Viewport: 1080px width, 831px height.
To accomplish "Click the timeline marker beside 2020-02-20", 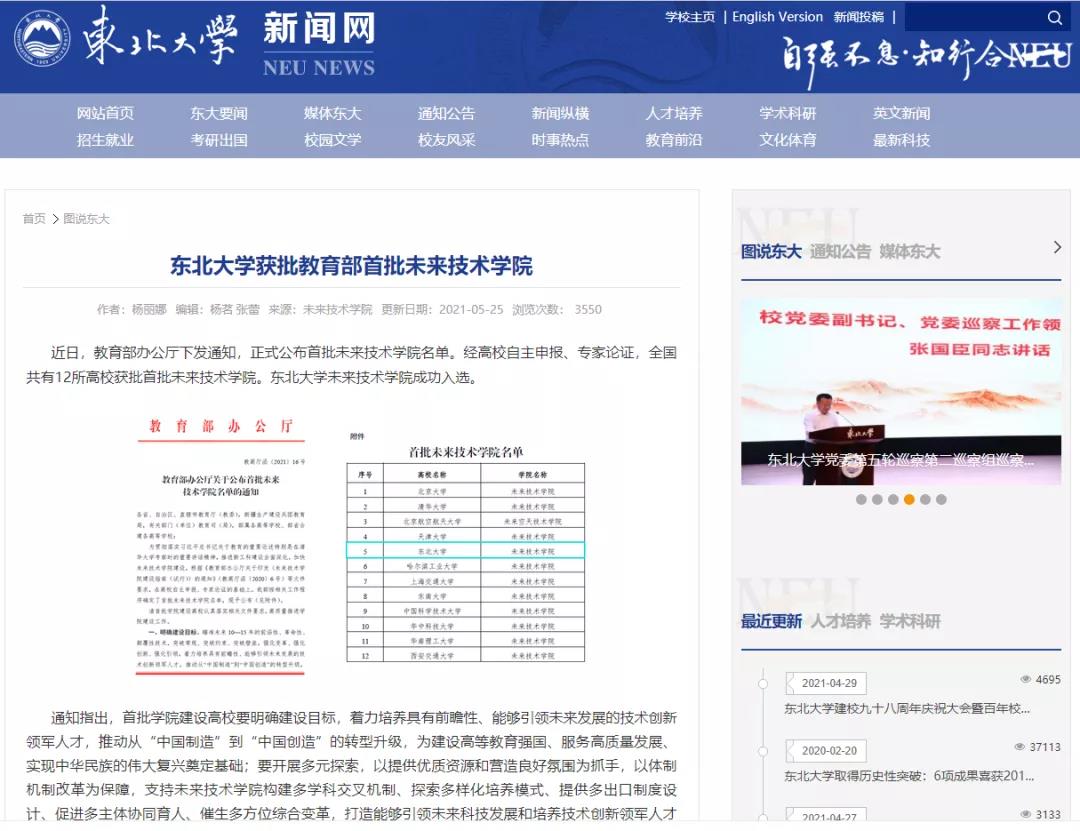I will tap(762, 751).
